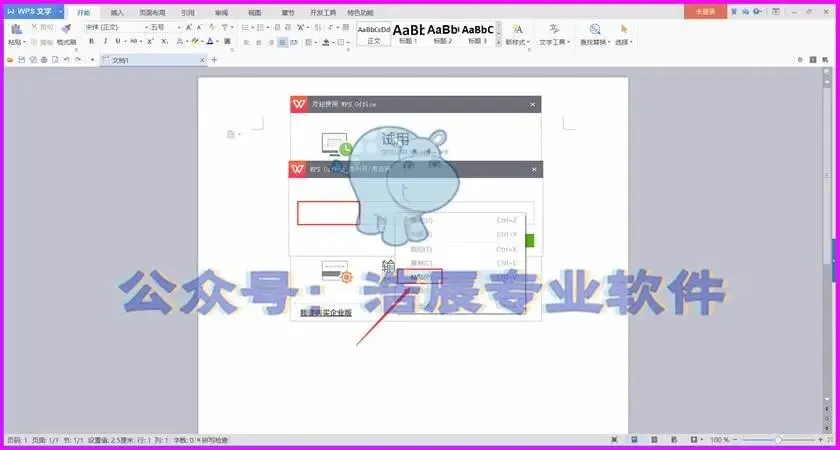Screen dimensions: 840x450
Task: Click the print icon in quick access bar
Action: [44, 60]
